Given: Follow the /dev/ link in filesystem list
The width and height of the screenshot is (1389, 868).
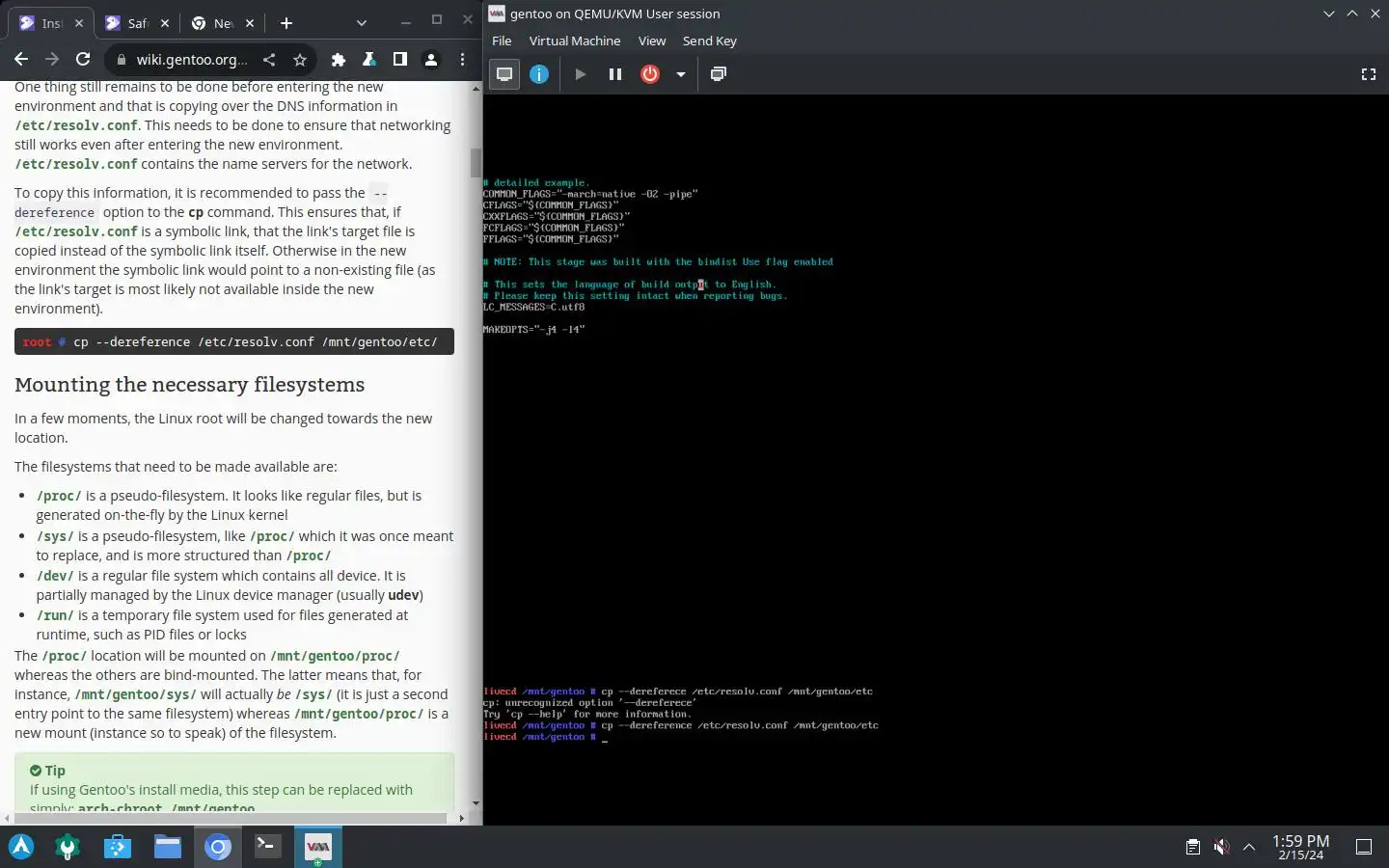Looking at the screenshot, I should [55, 576].
